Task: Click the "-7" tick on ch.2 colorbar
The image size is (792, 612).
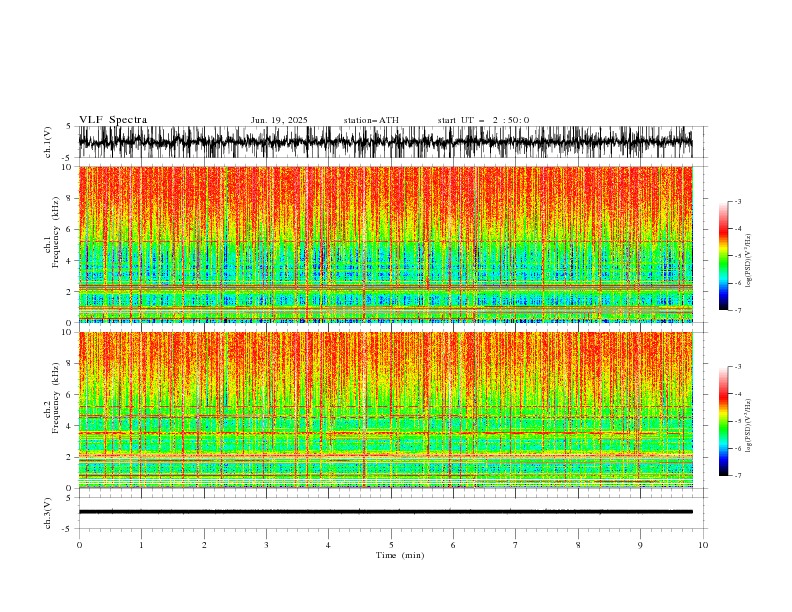Action: 738,476
